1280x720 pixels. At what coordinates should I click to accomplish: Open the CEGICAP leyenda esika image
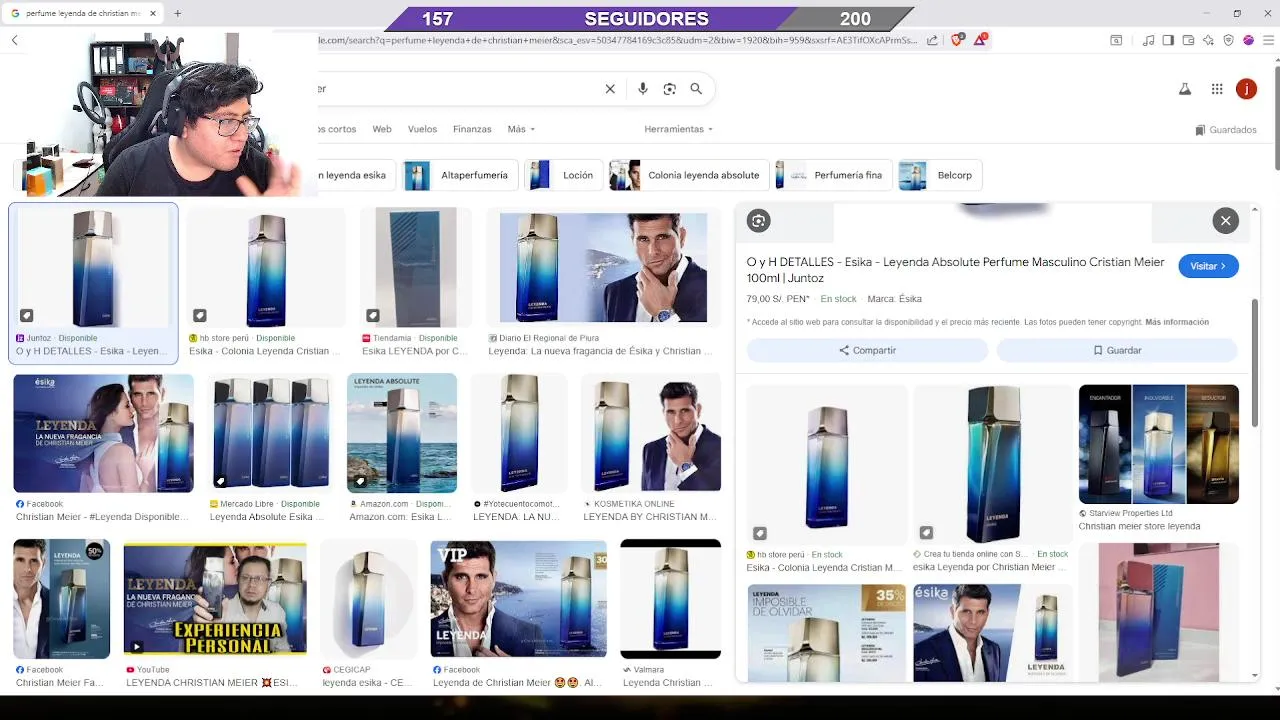tap(368, 599)
